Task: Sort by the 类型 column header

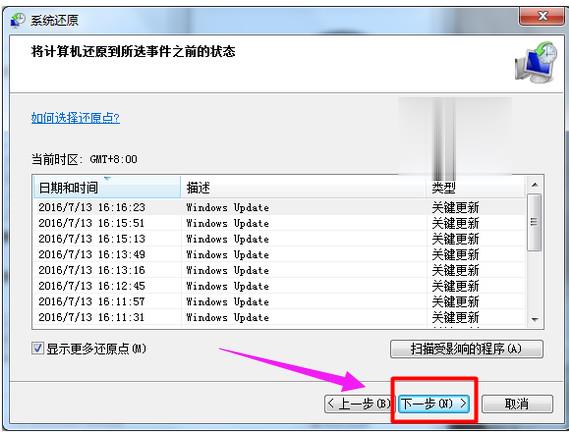Action: [475, 188]
